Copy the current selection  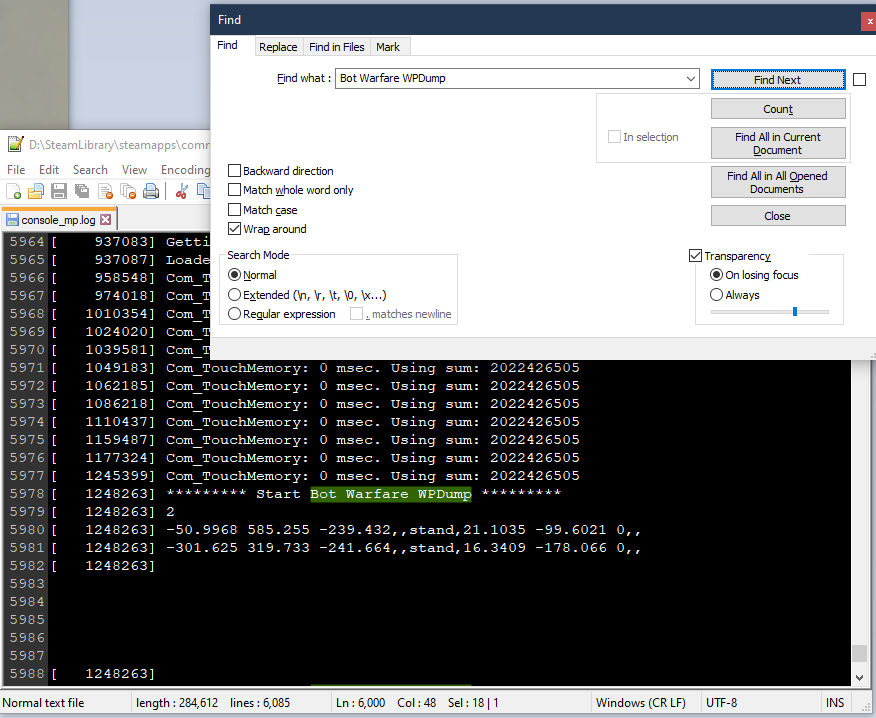click(204, 192)
